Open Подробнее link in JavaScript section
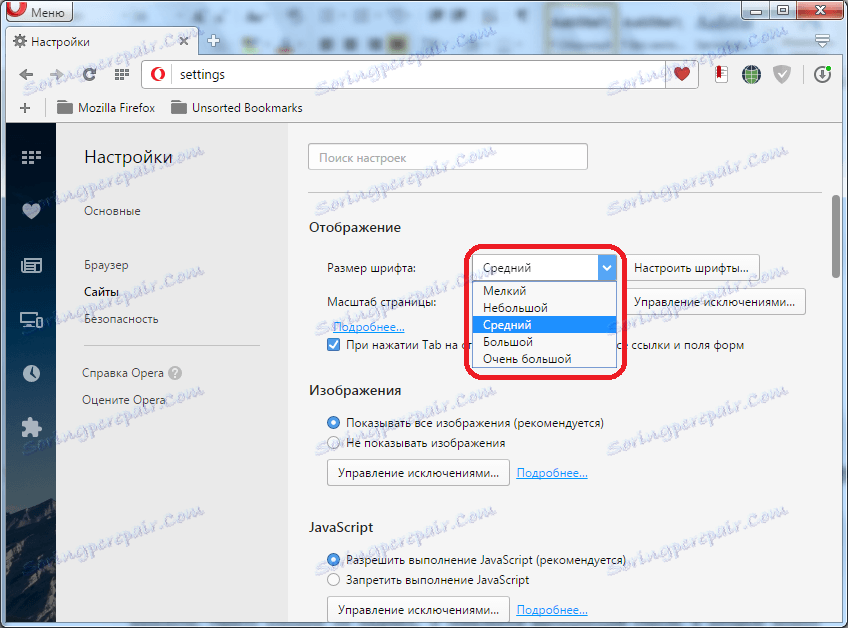The image size is (848, 628). (552, 610)
